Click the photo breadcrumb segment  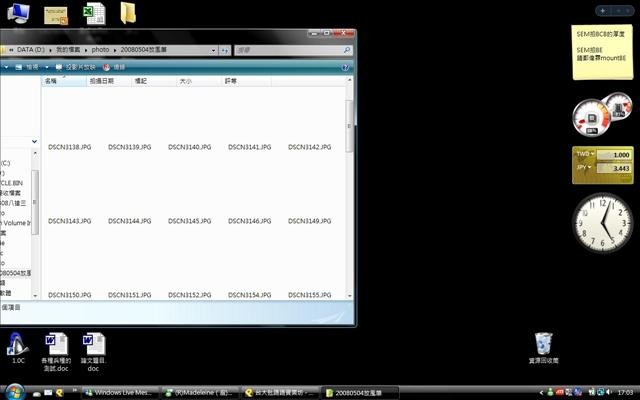(x=100, y=50)
